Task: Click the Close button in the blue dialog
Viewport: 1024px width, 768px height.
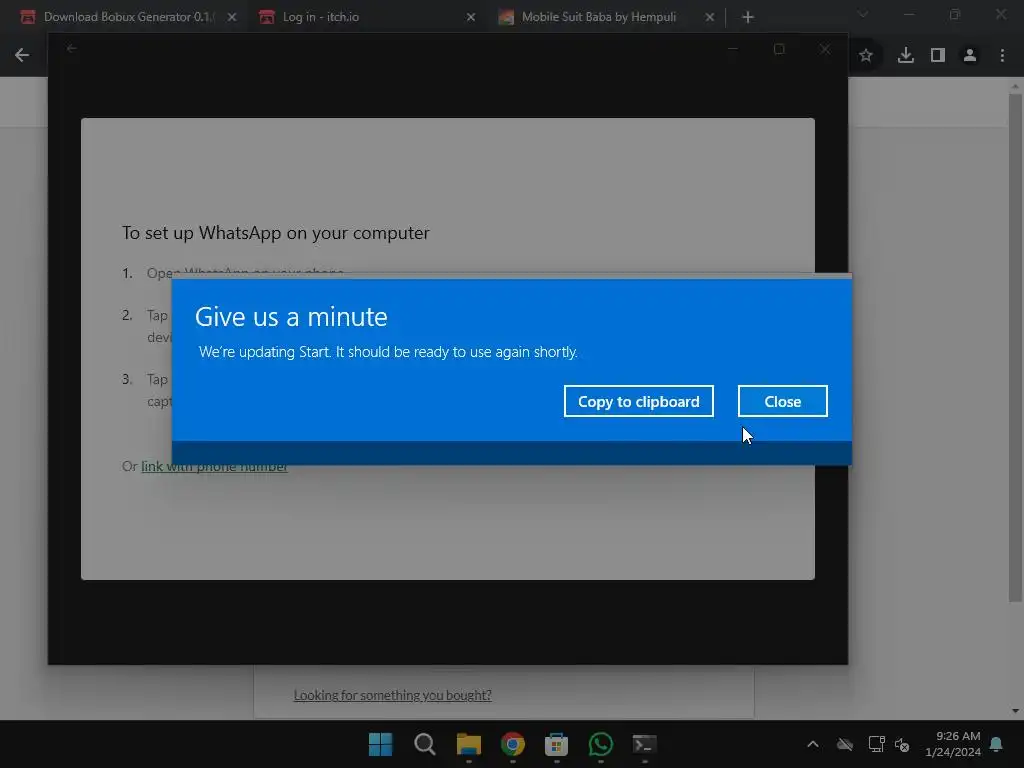Action: [782, 401]
